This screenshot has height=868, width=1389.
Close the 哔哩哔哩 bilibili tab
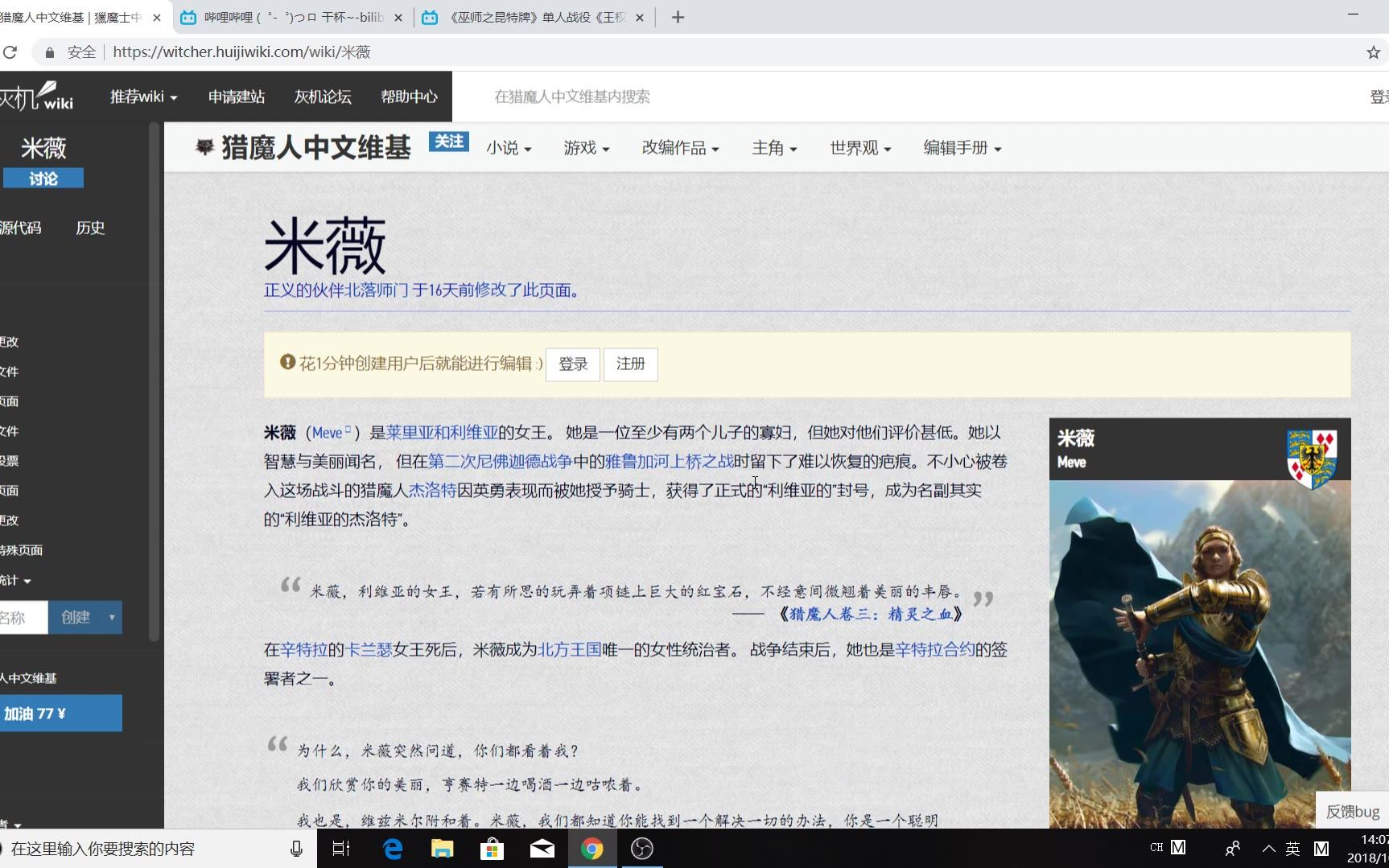[x=398, y=17]
